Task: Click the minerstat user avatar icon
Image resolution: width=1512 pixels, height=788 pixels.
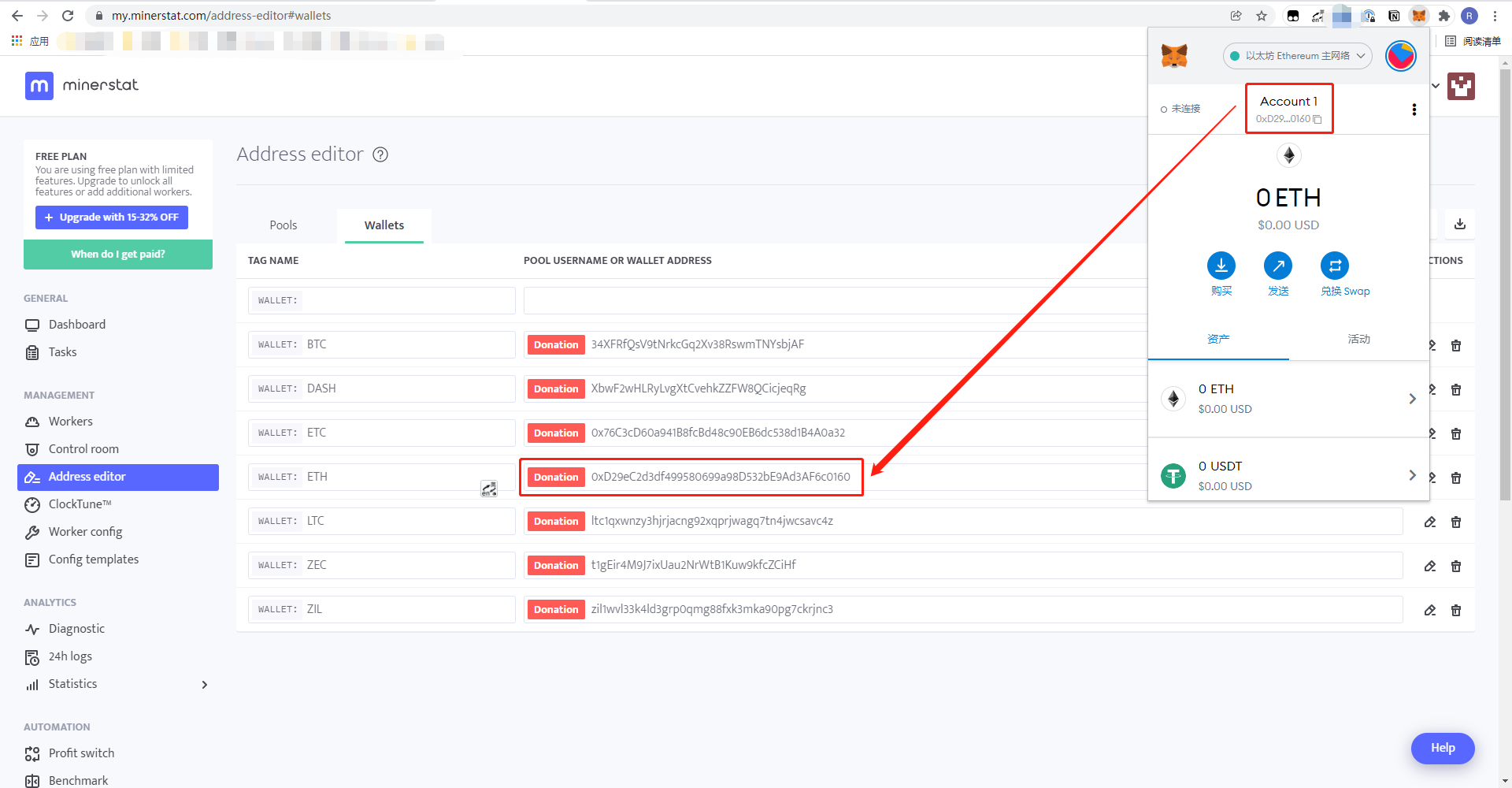Action: (1461, 86)
